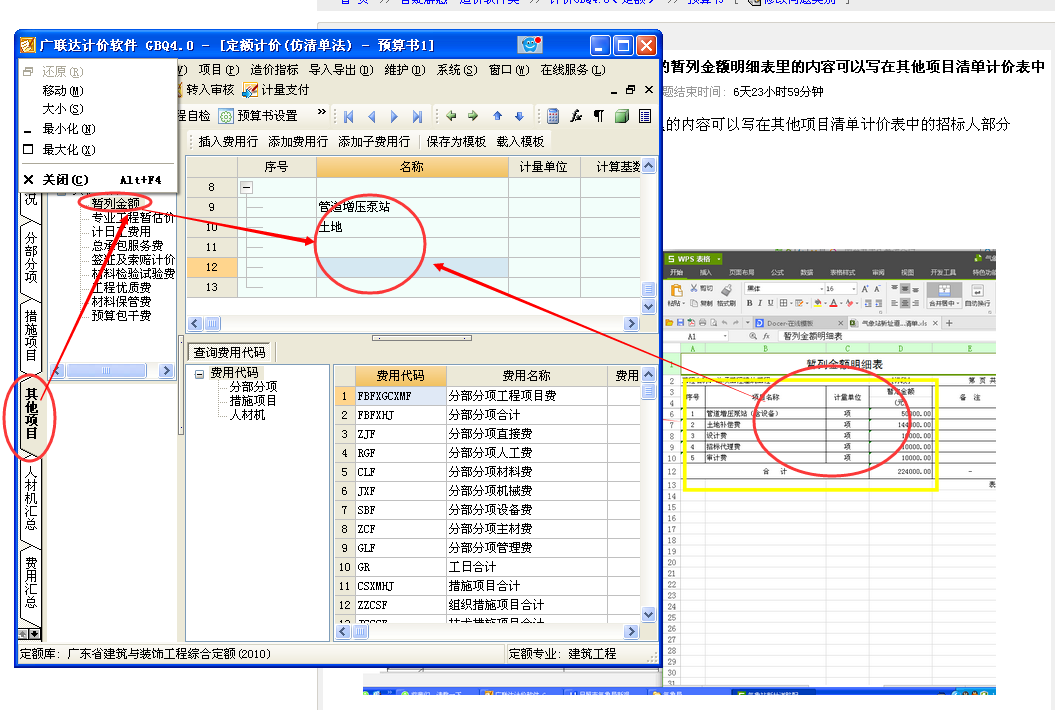
Task: Open the borders dropdown in WPS ribbon
Action: coord(791,303)
